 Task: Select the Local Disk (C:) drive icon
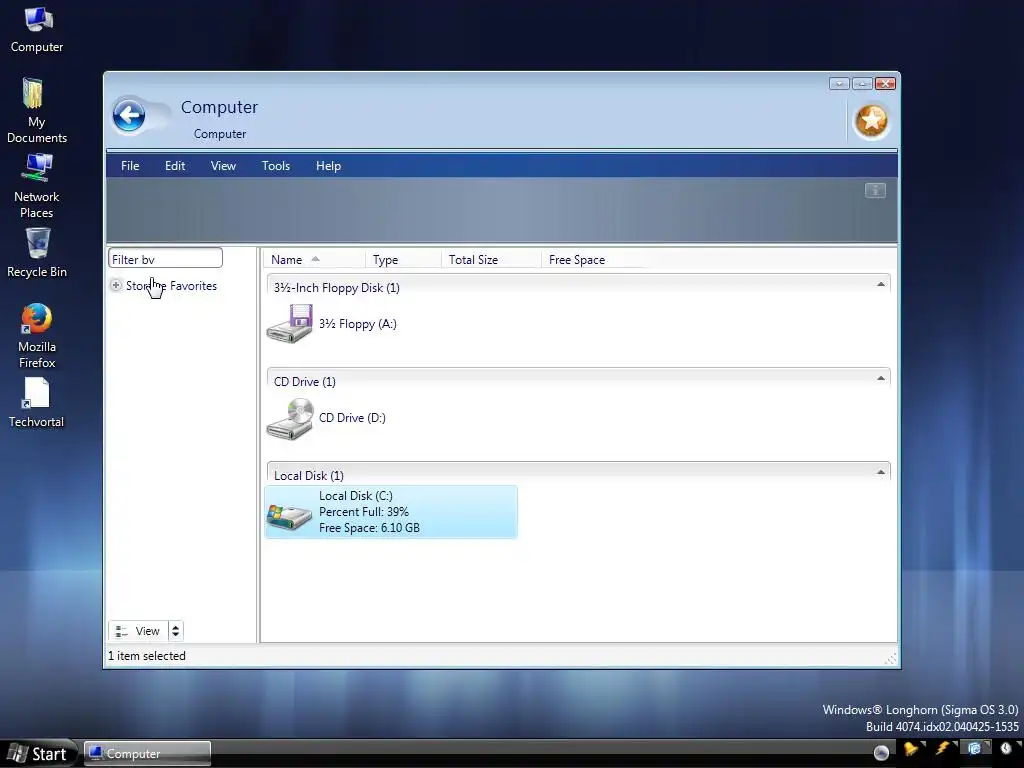[289, 517]
